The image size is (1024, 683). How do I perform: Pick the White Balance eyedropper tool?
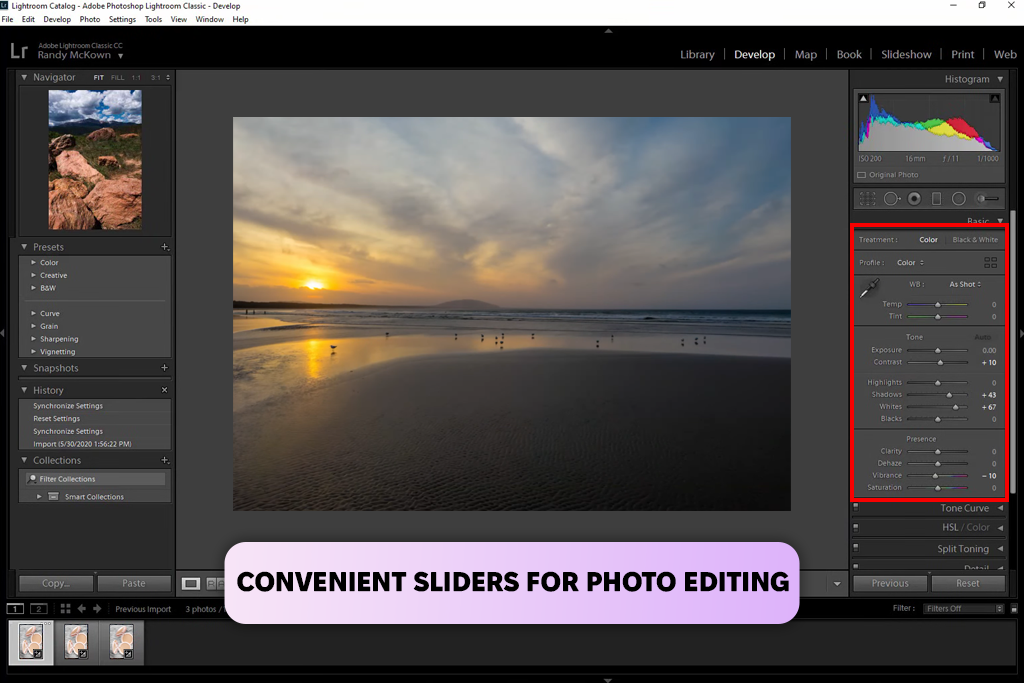coord(869,288)
